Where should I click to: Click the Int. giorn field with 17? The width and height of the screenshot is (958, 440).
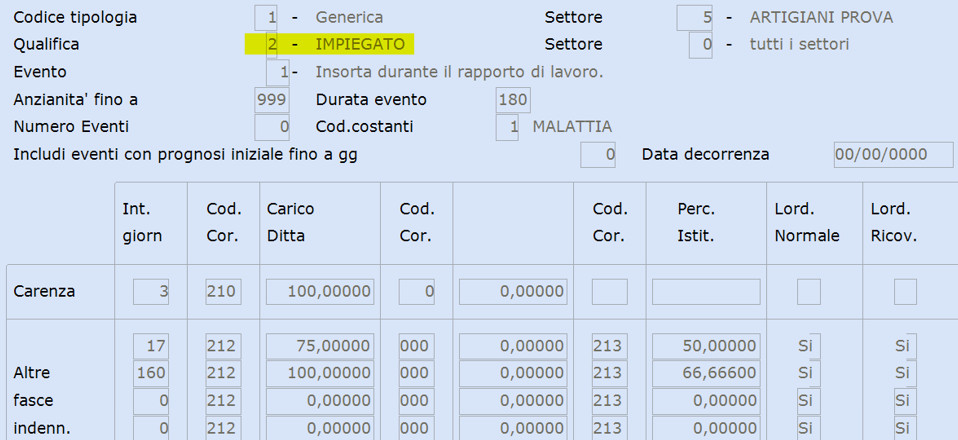151,346
